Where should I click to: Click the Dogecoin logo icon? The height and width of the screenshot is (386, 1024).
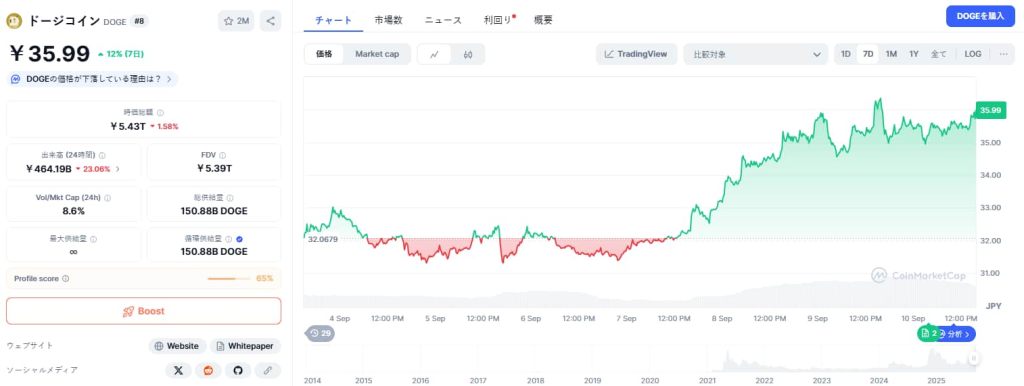[x=14, y=21]
